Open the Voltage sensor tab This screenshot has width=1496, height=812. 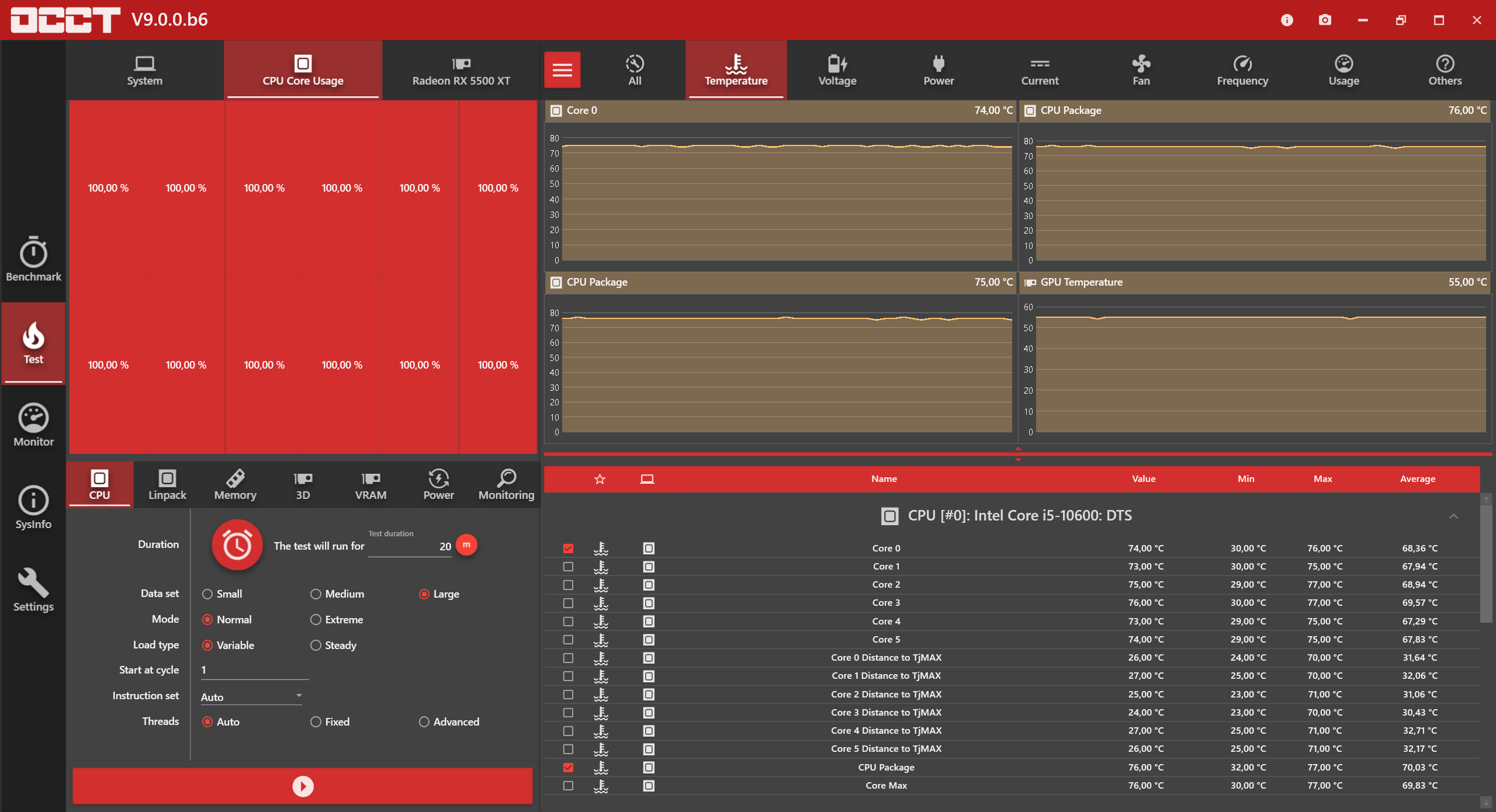[x=837, y=70]
